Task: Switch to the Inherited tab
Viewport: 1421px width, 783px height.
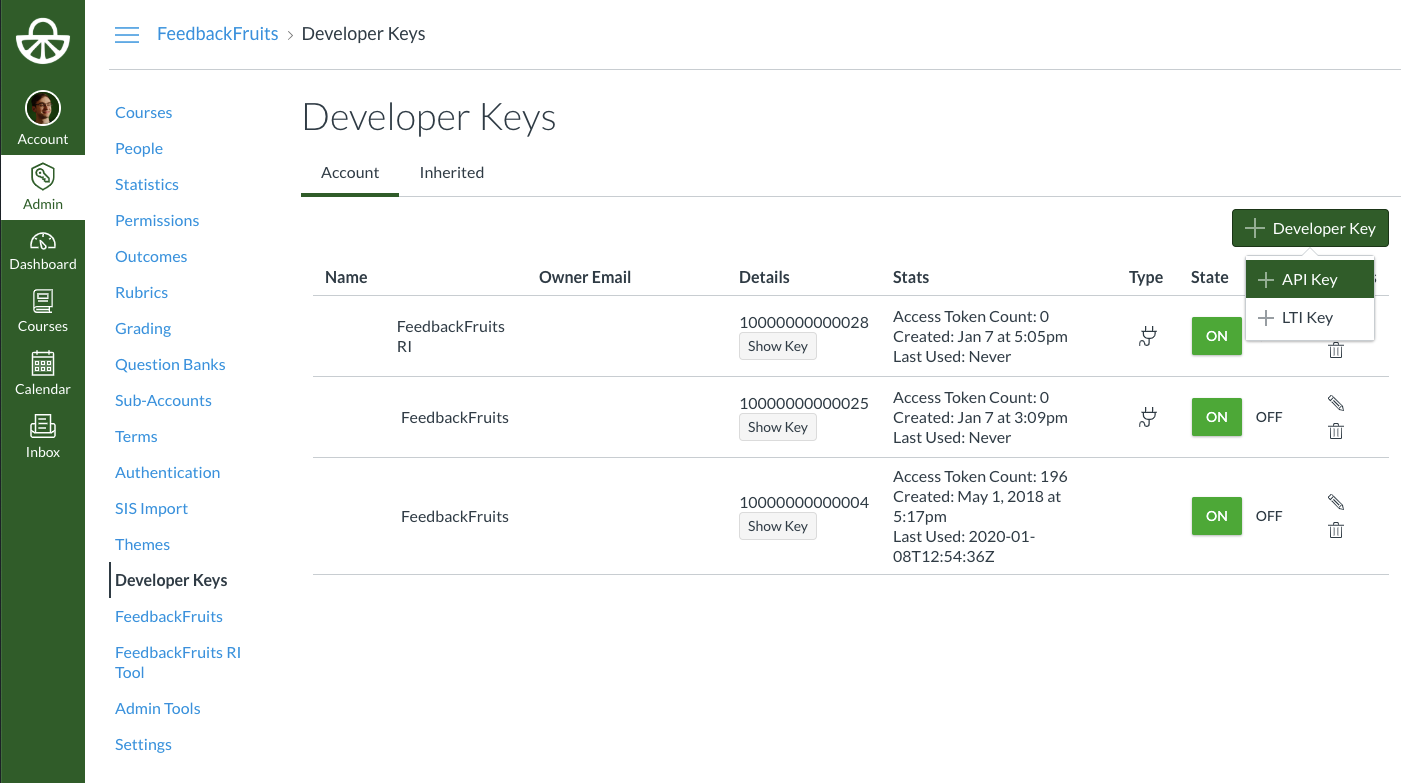Action: click(x=452, y=173)
